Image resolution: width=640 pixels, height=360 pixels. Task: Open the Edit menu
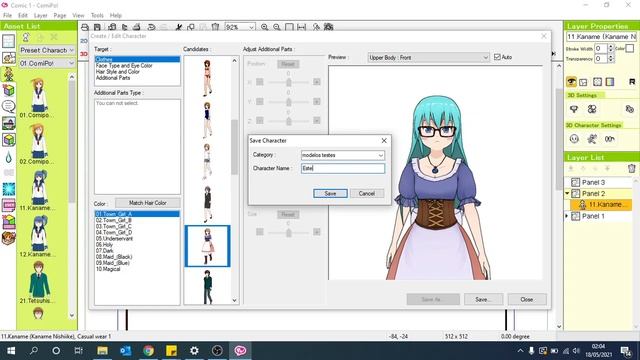click(x=23, y=16)
